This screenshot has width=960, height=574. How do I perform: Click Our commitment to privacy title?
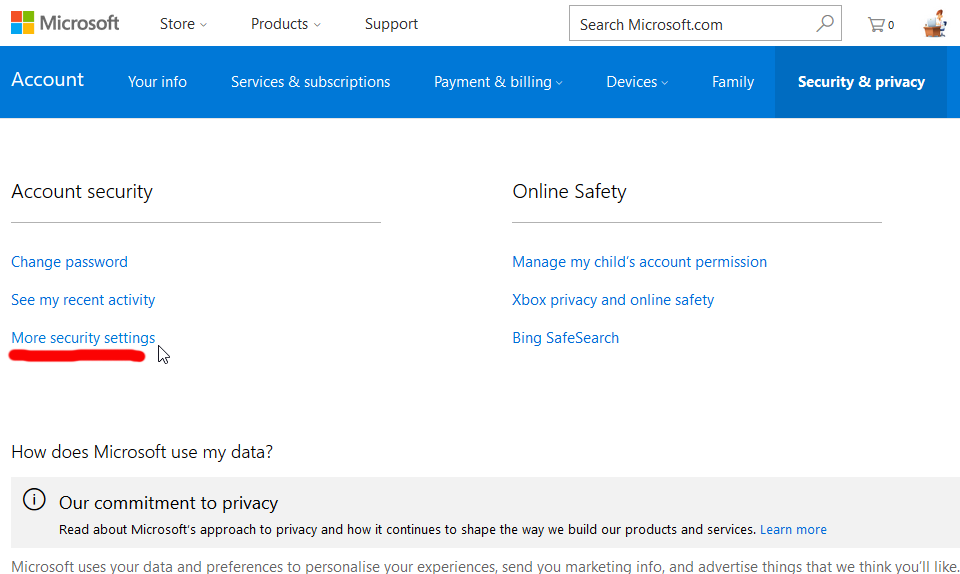pyautogui.click(x=168, y=503)
